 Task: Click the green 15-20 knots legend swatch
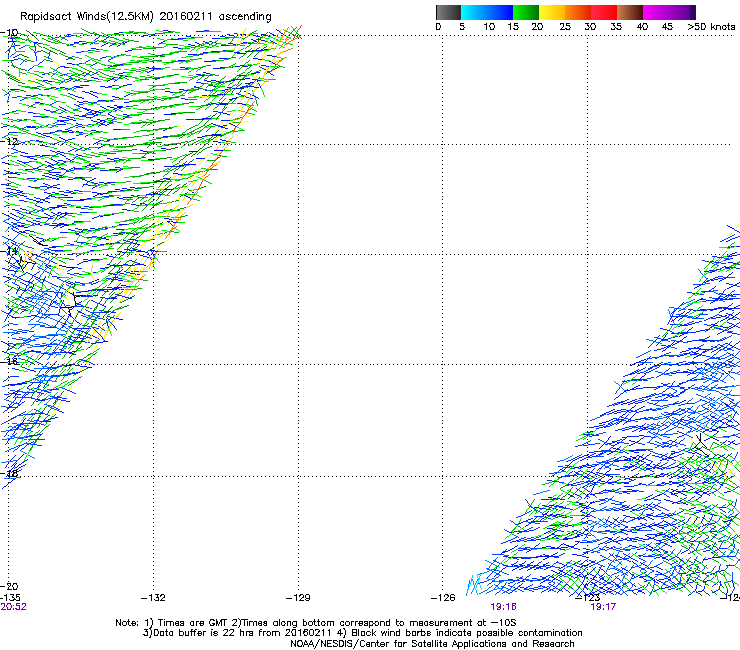tap(526, 12)
